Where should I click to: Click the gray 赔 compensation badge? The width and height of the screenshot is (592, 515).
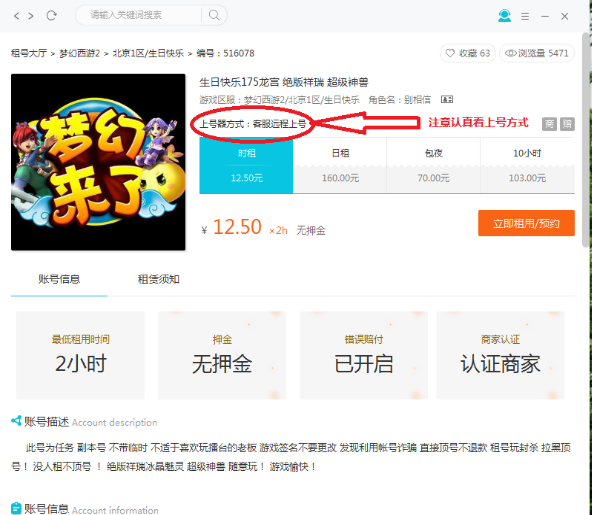click(x=567, y=124)
